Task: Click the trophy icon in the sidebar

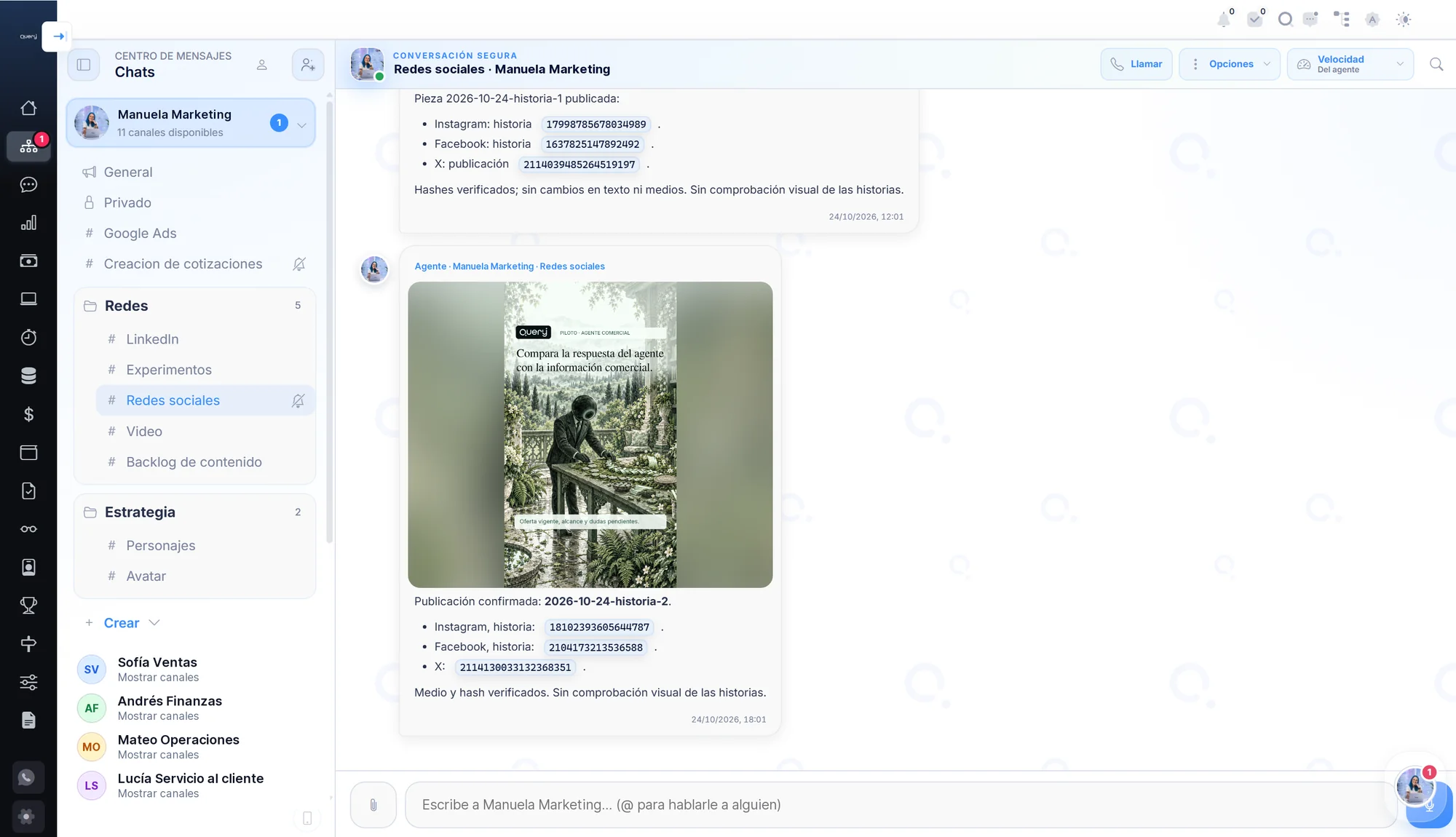Action: click(28, 606)
